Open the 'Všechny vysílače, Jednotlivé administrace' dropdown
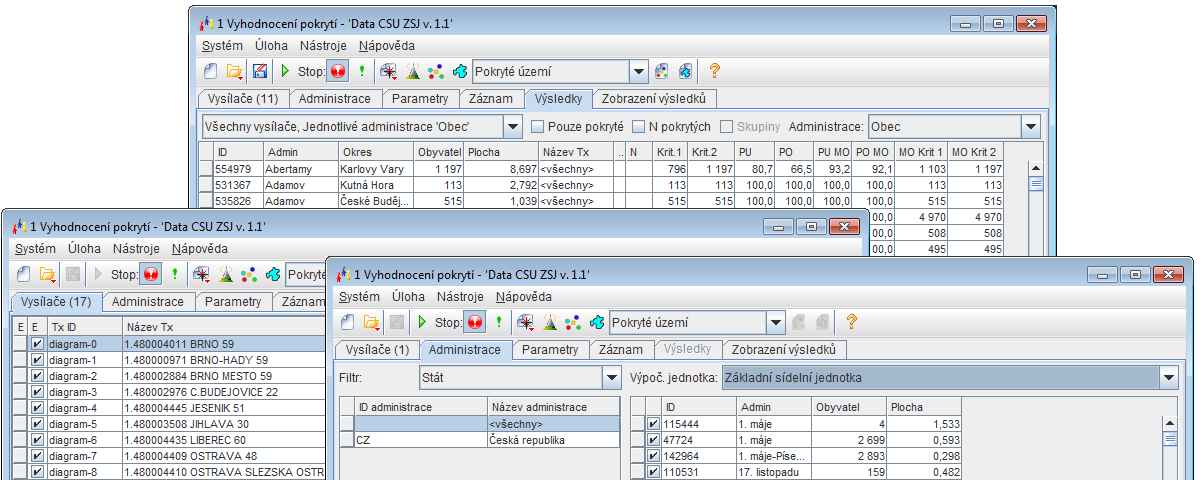 click(x=512, y=127)
